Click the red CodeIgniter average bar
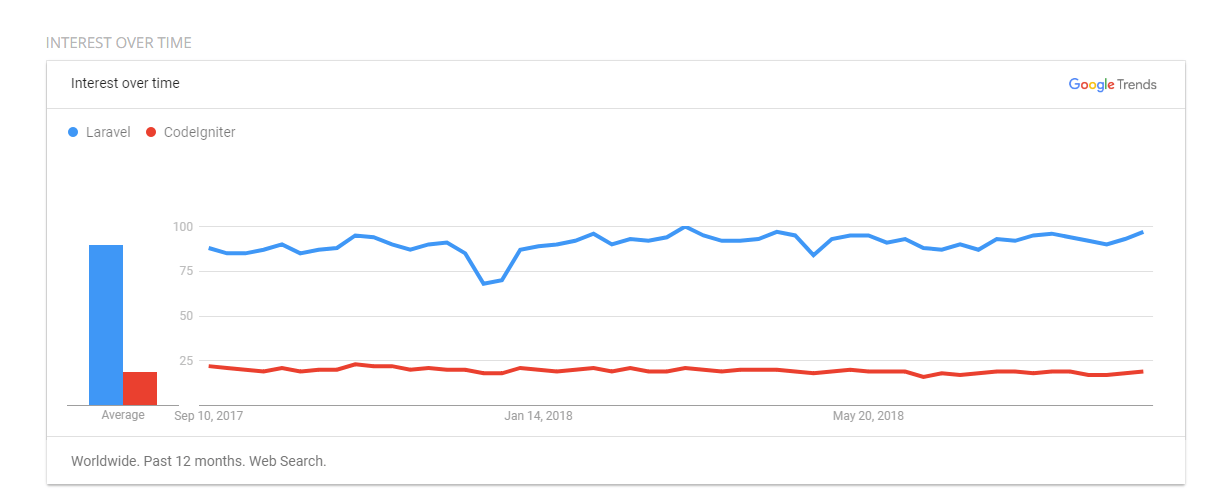 coord(140,388)
